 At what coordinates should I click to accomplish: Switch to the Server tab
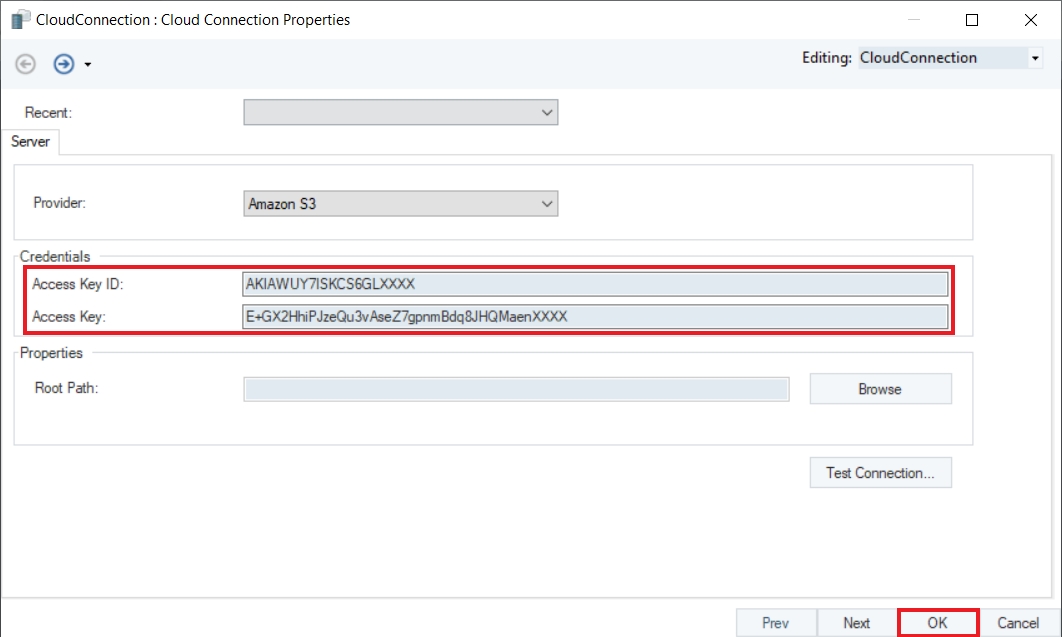[30, 142]
